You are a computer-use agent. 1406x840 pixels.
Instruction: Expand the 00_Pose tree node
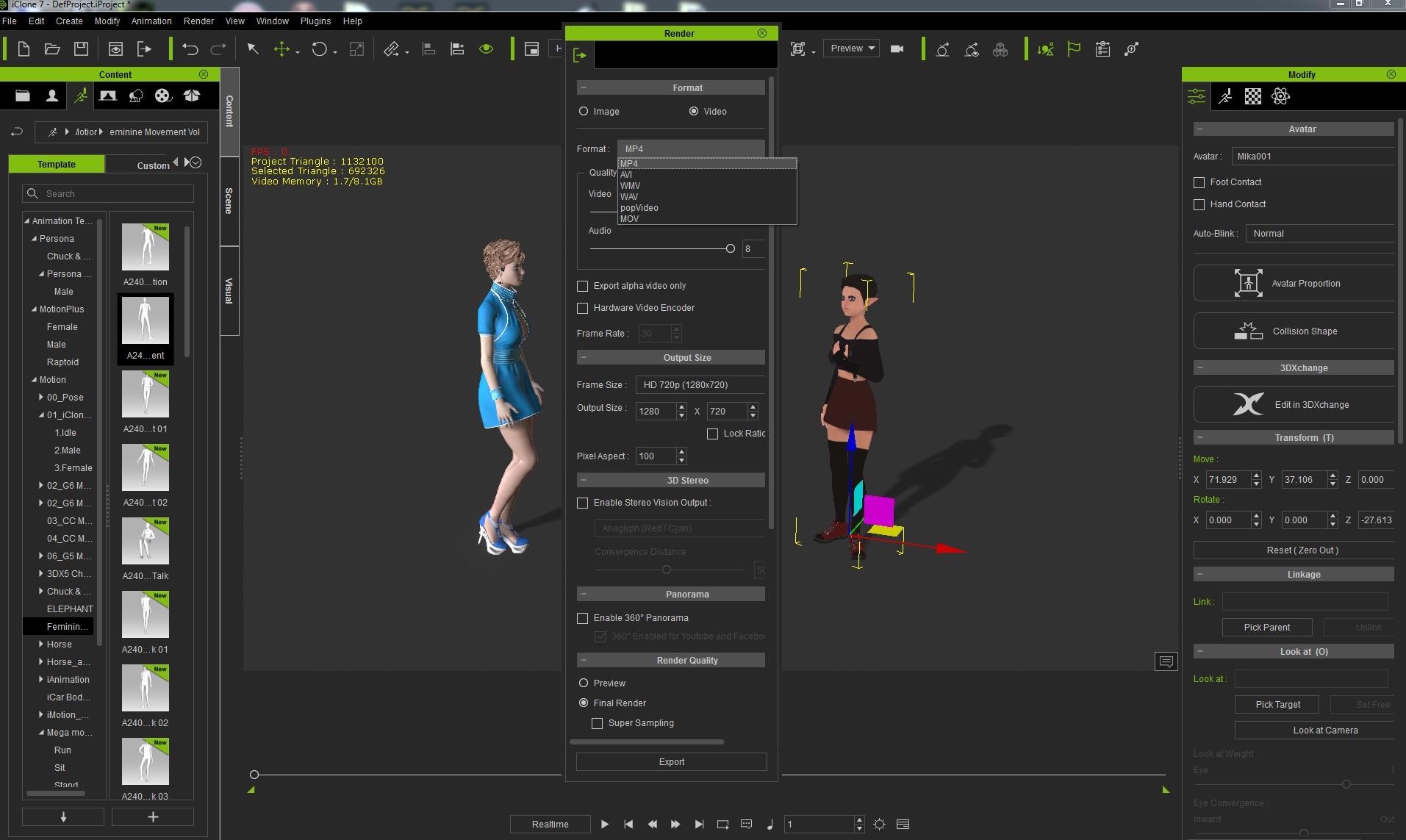click(x=41, y=398)
